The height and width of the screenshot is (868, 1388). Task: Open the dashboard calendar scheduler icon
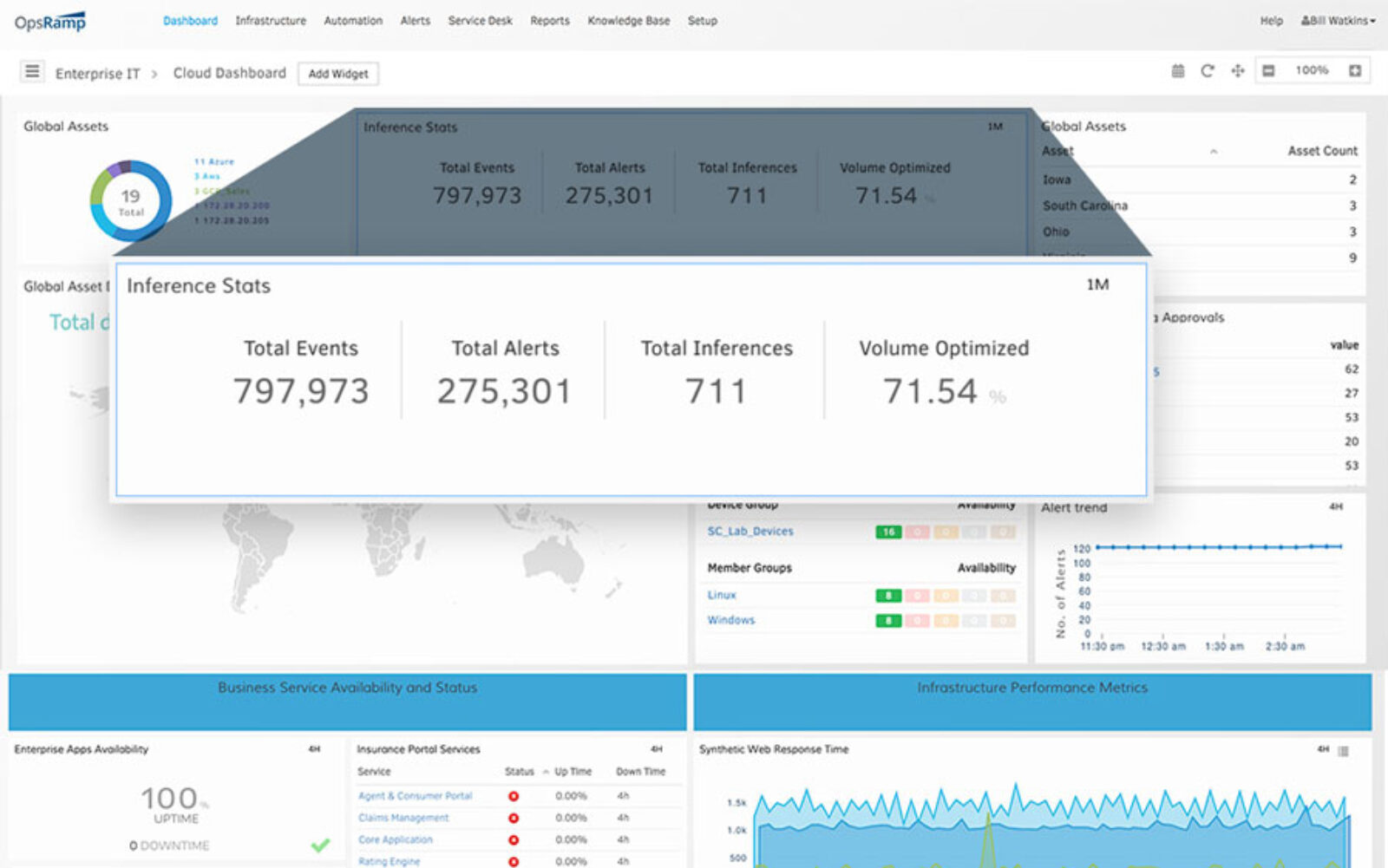1179,71
